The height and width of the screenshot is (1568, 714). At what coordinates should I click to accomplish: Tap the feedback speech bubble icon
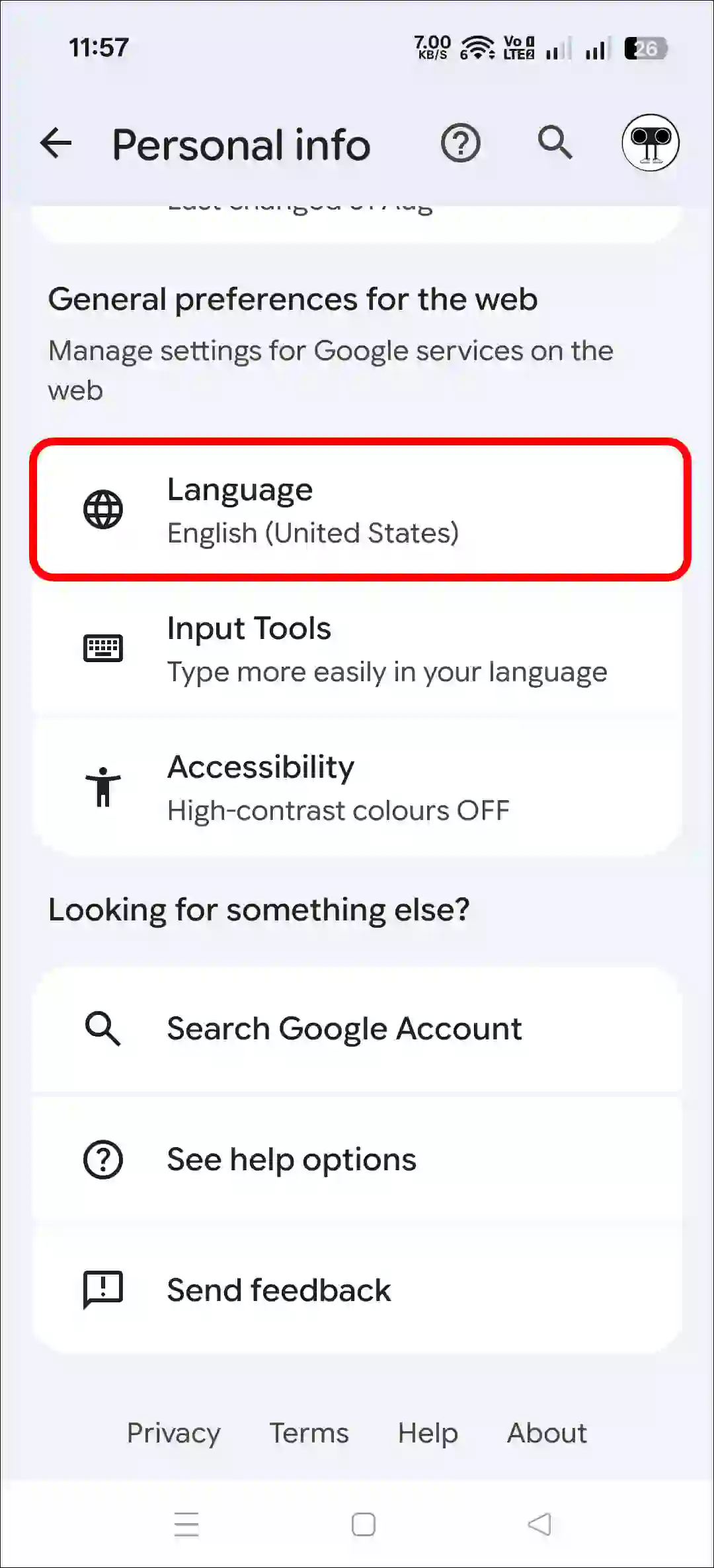(103, 1289)
